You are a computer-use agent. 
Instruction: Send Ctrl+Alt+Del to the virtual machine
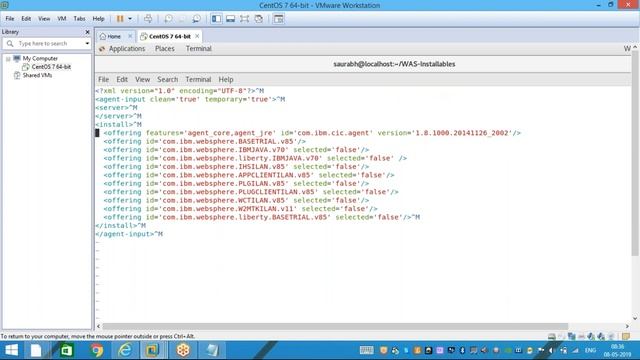click(x=148, y=19)
